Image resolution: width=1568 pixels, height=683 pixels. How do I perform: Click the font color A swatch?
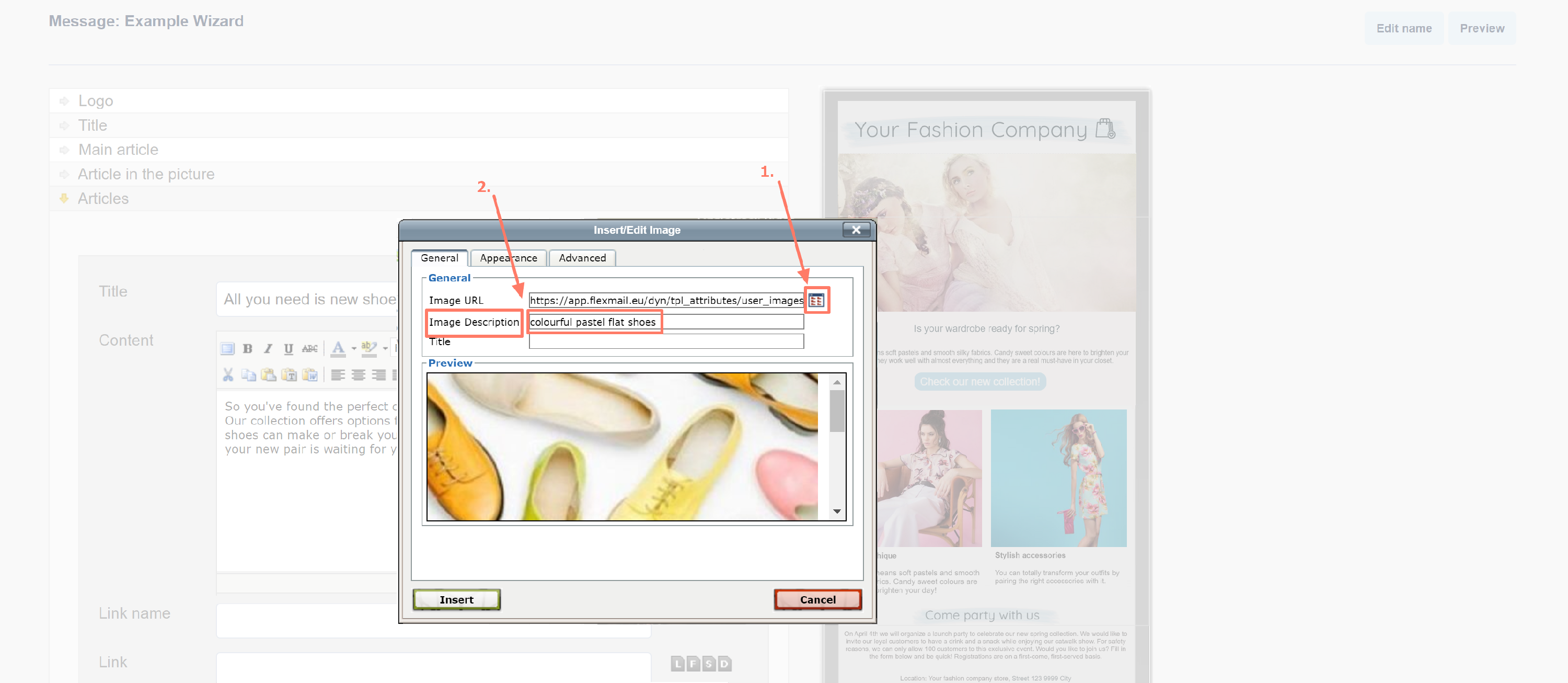(x=339, y=348)
